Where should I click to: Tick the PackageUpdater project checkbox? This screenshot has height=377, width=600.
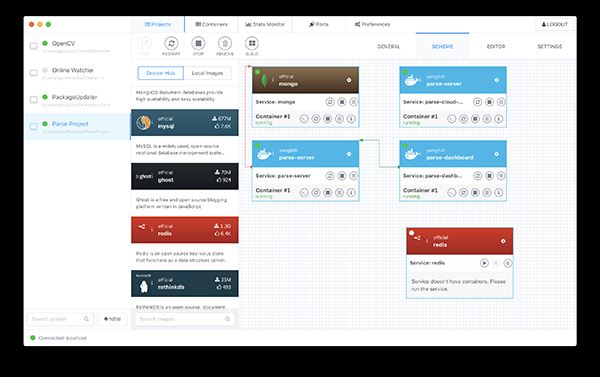(x=34, y=100)
